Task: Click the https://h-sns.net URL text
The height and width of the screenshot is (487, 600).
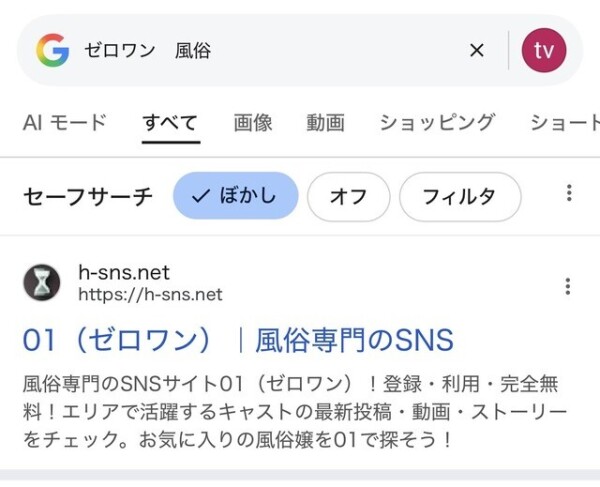Action: 150,295
